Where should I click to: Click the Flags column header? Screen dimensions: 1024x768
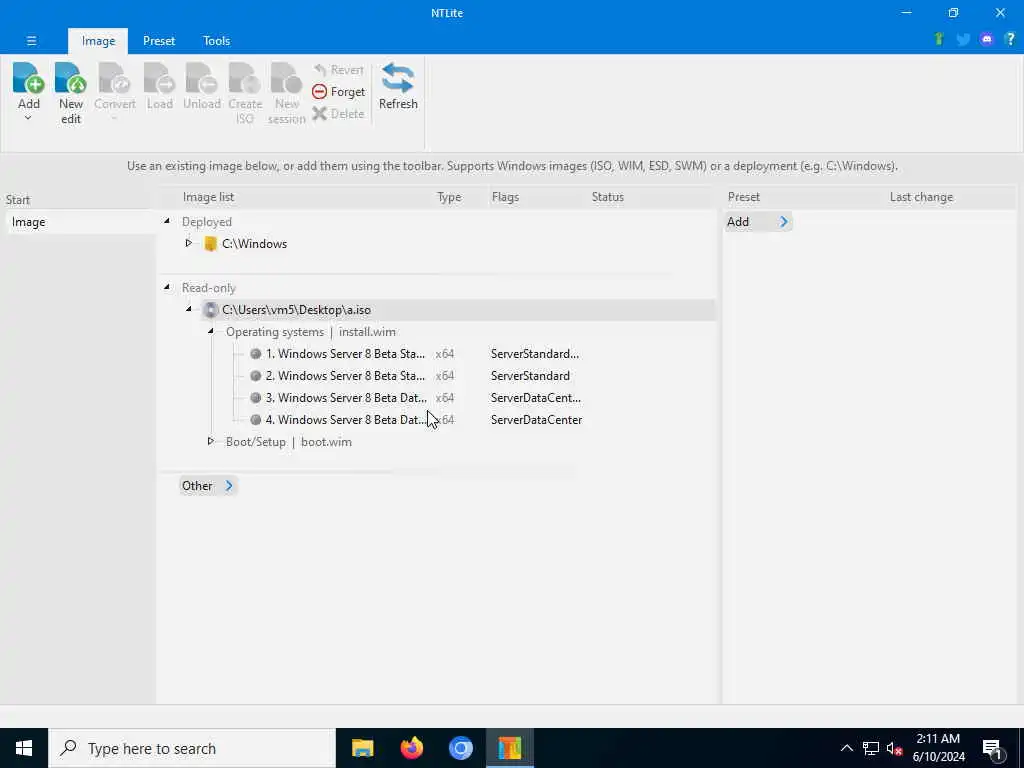pyautogui.click(x=505, y=197)
